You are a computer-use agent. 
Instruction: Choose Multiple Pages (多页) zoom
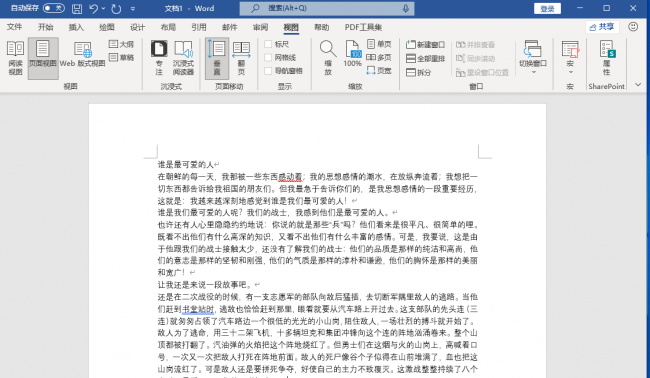(379, 57)
